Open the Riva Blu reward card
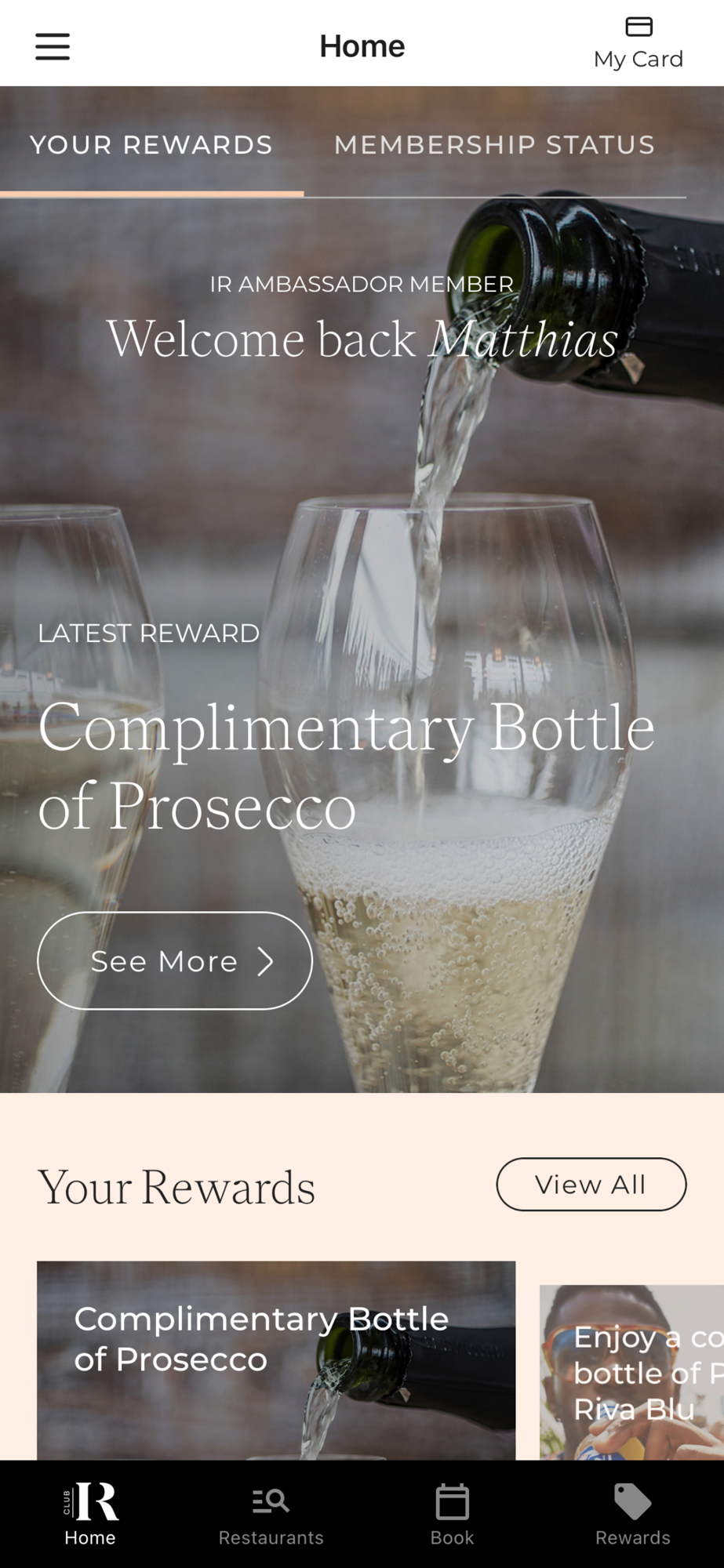Image resolution: width=724 pixels, height=1568 pixels. click(x=631, y=1372)
